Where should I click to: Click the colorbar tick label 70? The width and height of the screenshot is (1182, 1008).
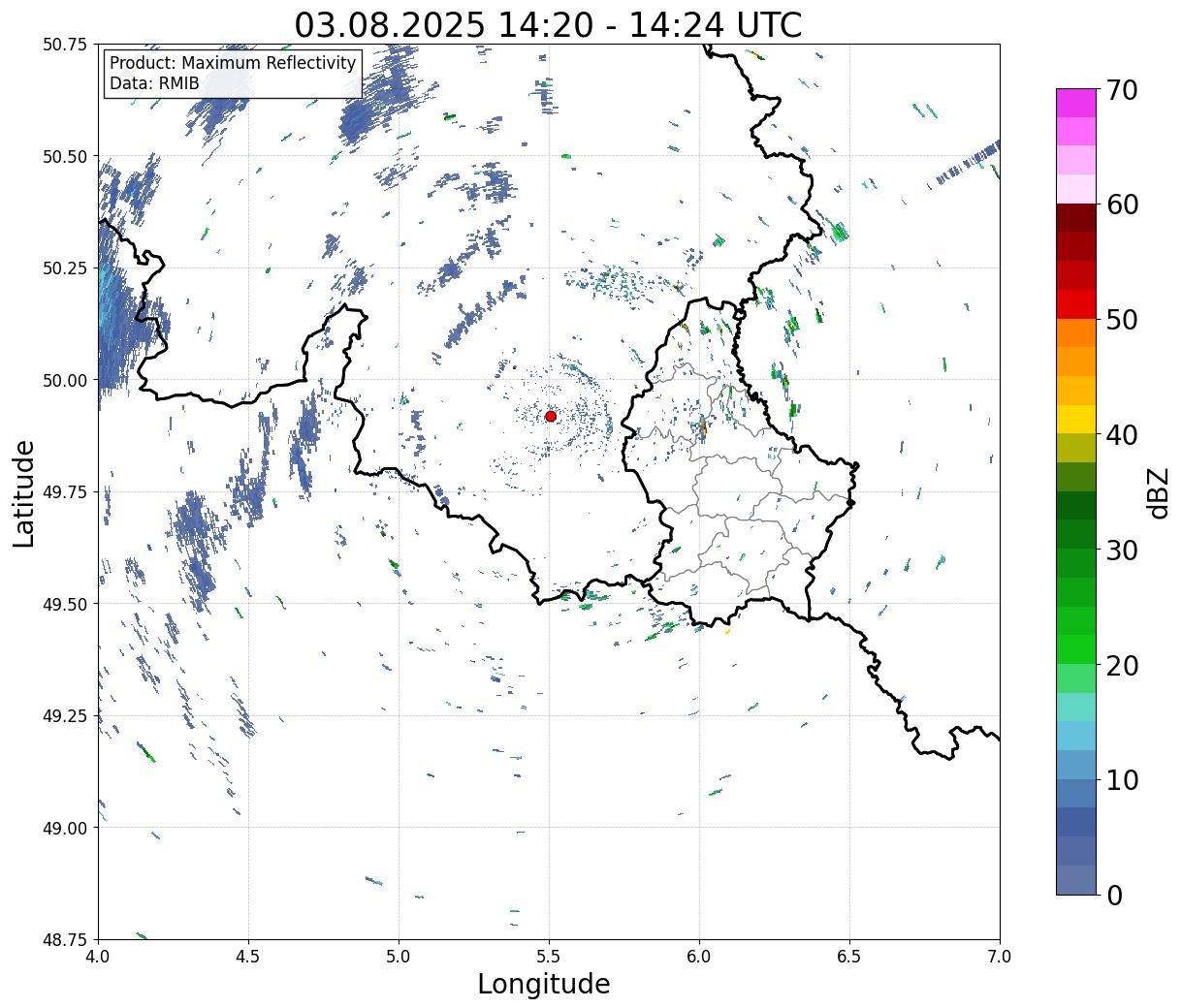click(x=1122, y=90)
